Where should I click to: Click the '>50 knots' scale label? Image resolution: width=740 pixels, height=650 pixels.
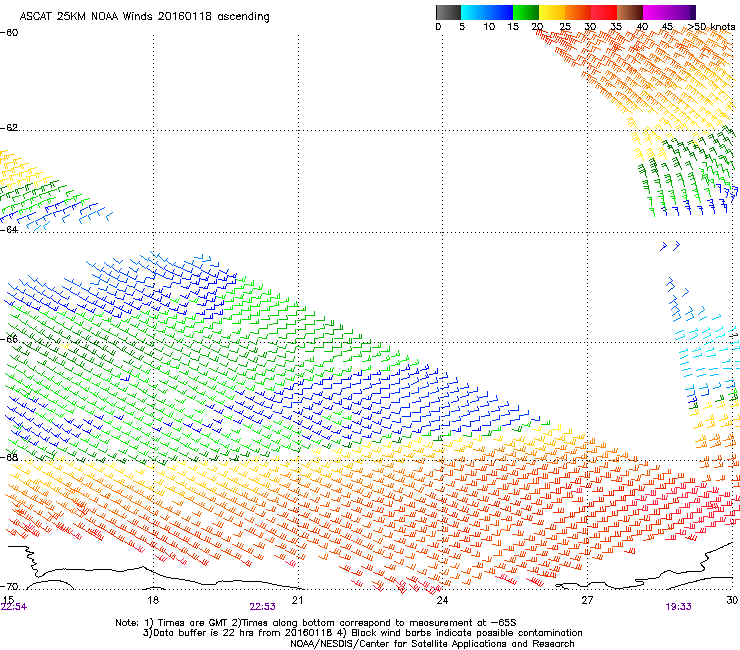pyautogui.click(x=712, y=27)
